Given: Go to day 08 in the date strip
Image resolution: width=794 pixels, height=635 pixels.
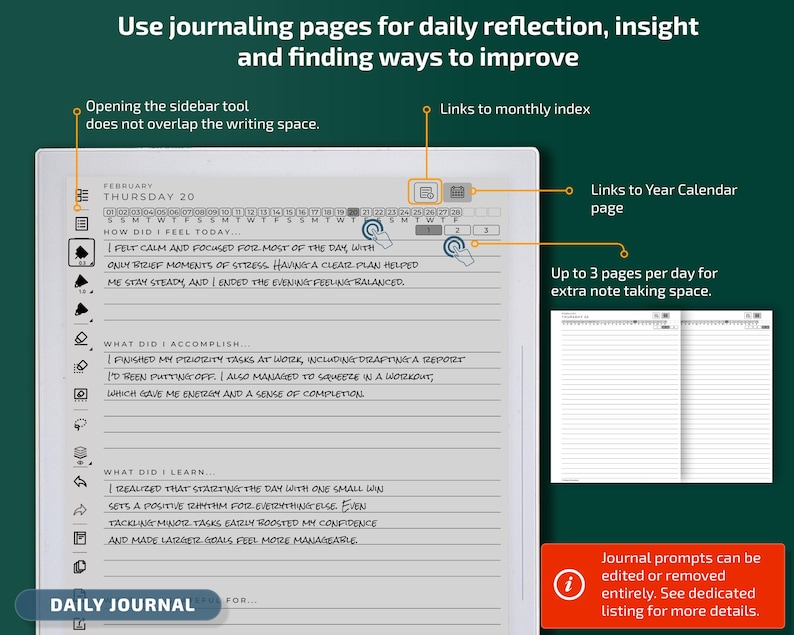Looking at the screenshot, I should pyautogui.click(x=200, y=212).
